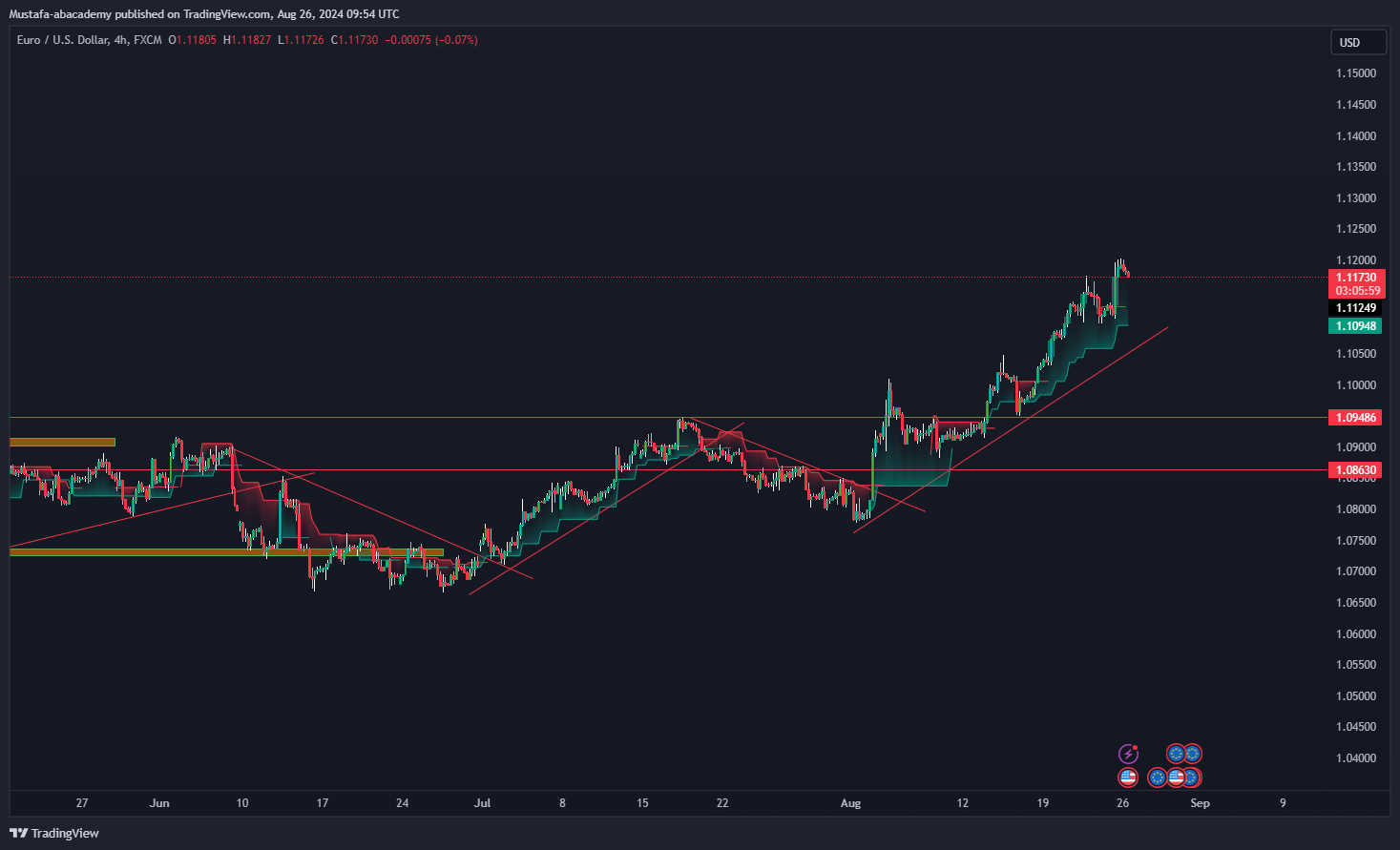Click the TradingView logo at bottom left
1400x850 pixels.
54,833
